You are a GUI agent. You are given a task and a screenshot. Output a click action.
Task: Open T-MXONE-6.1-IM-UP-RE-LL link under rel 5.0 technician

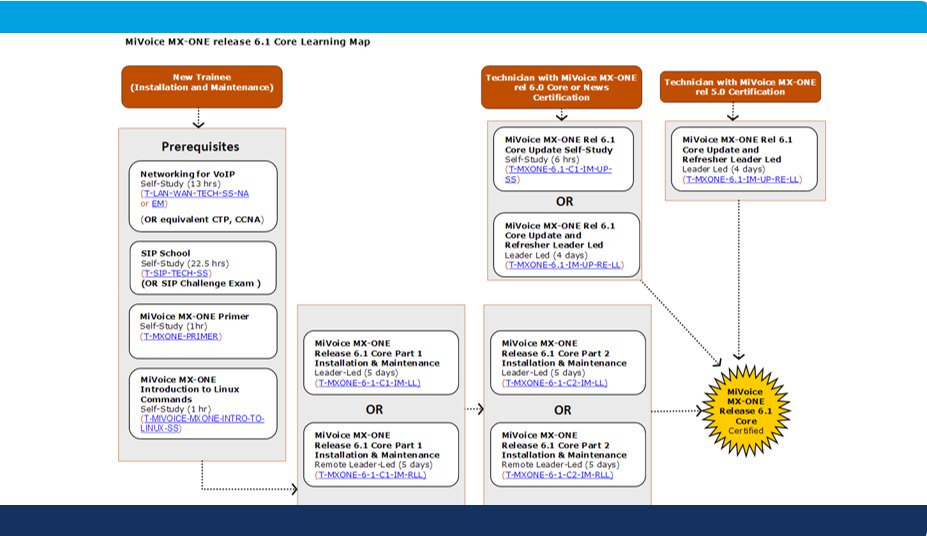coord(743,180)
